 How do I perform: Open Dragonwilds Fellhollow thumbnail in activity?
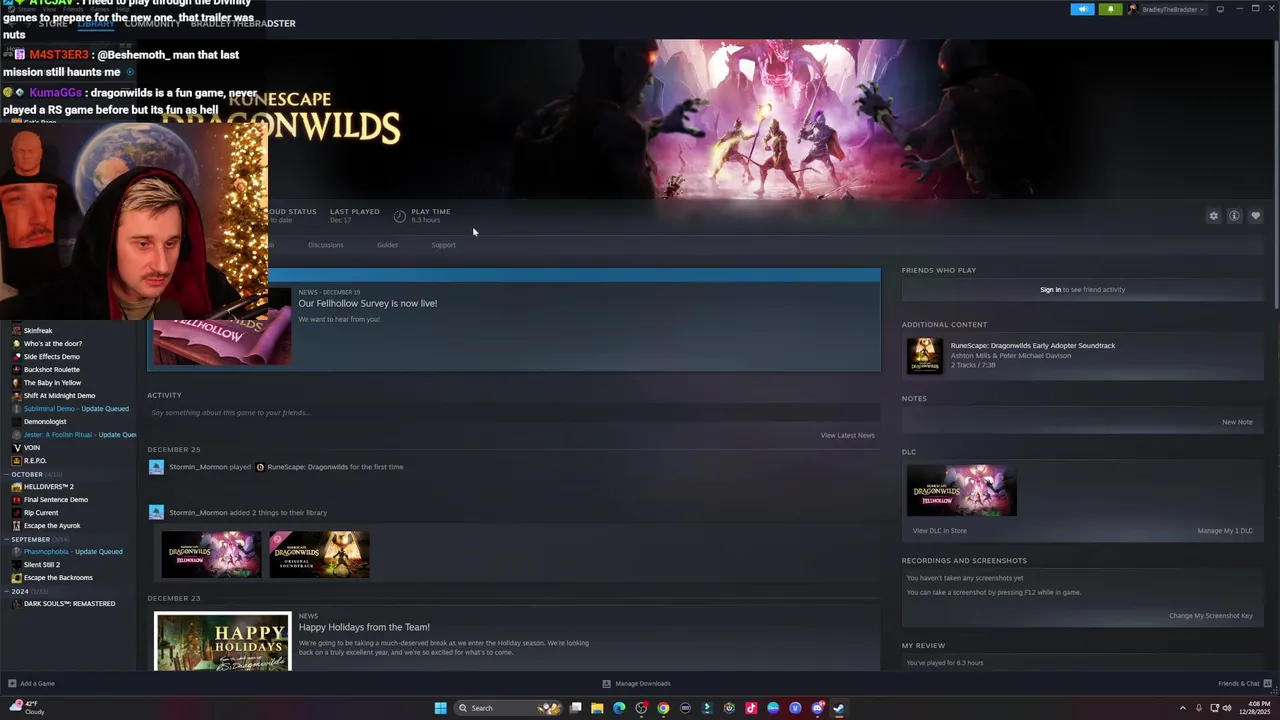coord(211,554)
